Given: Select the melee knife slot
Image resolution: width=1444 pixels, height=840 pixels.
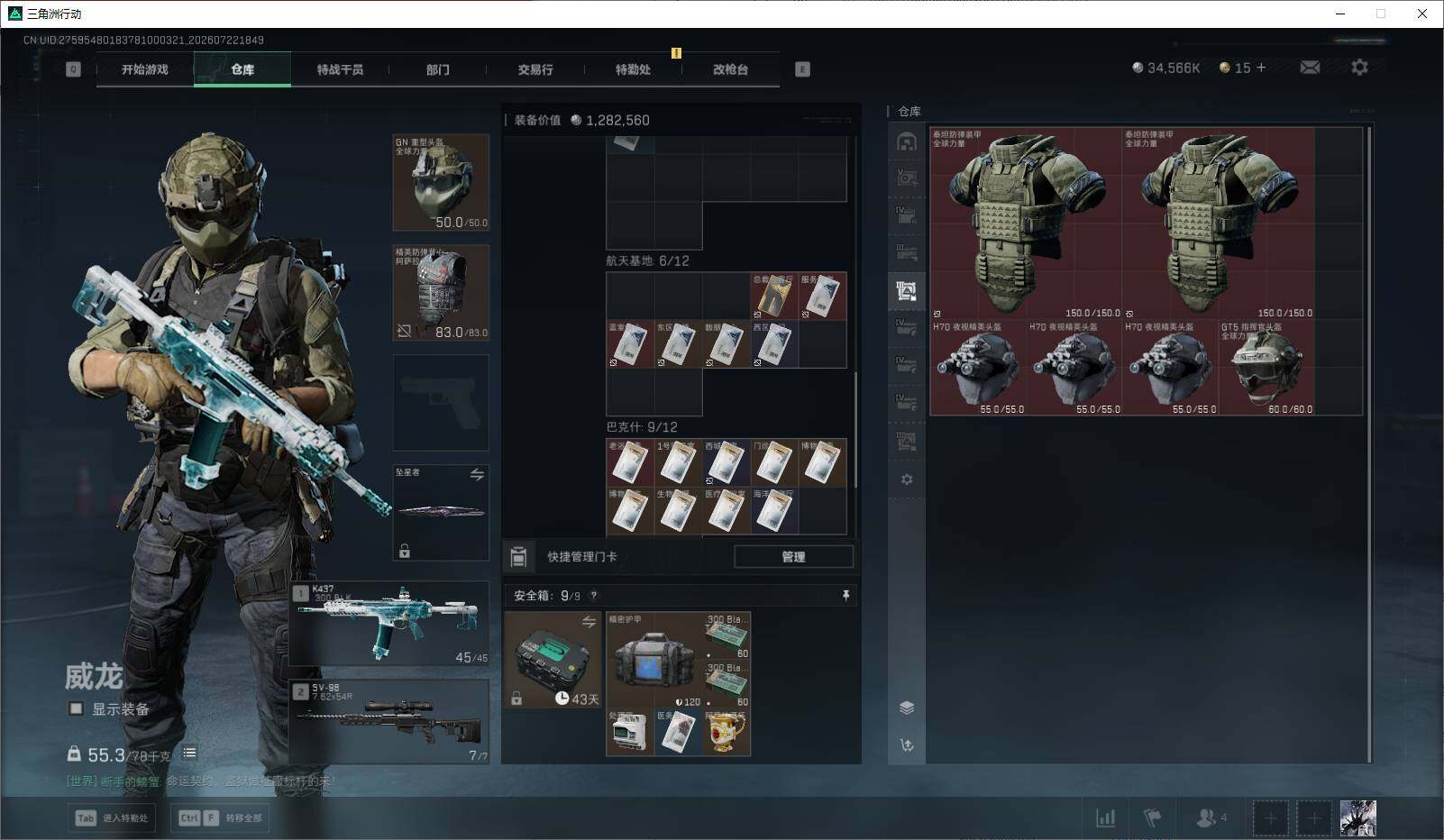Looking at the screenshot, I should [441, 513].
